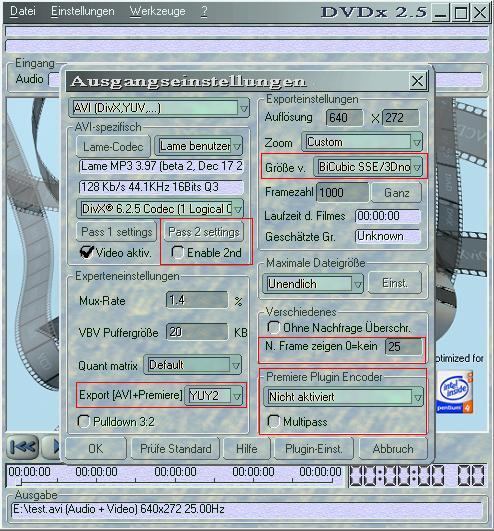
Task: Uncheck the Video aktiv. checkbox
Action: 87,252
